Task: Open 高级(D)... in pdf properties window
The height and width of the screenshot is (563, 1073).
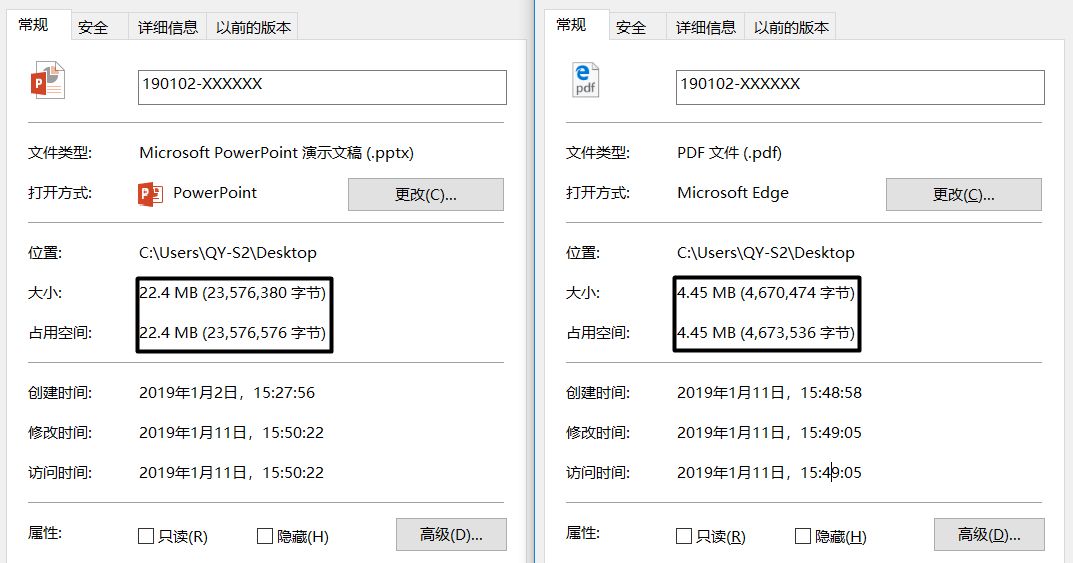Action: click(x=989, y=534)
